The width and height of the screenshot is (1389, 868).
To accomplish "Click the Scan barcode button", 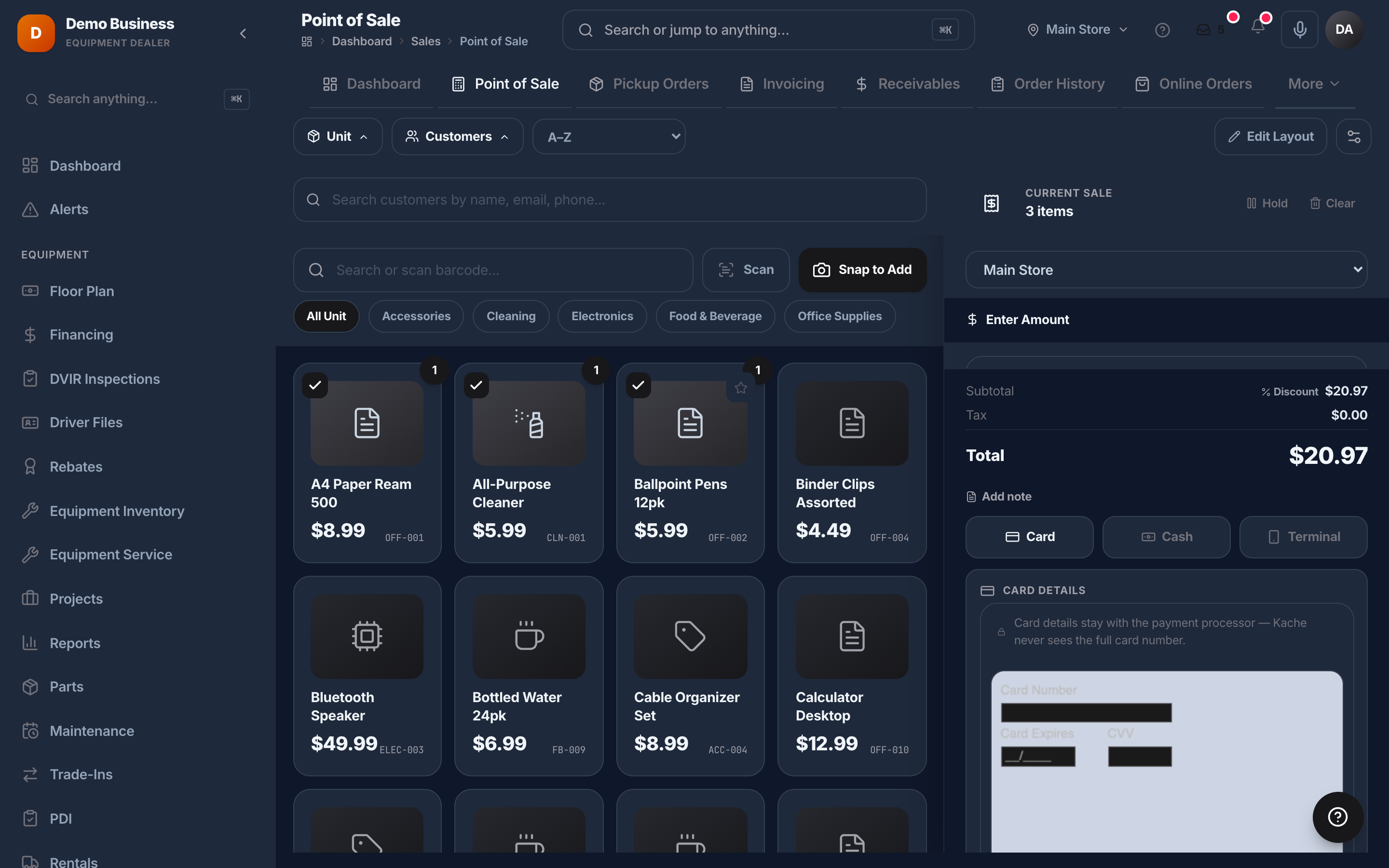I will pyautogui.click(x=746, y=270).
